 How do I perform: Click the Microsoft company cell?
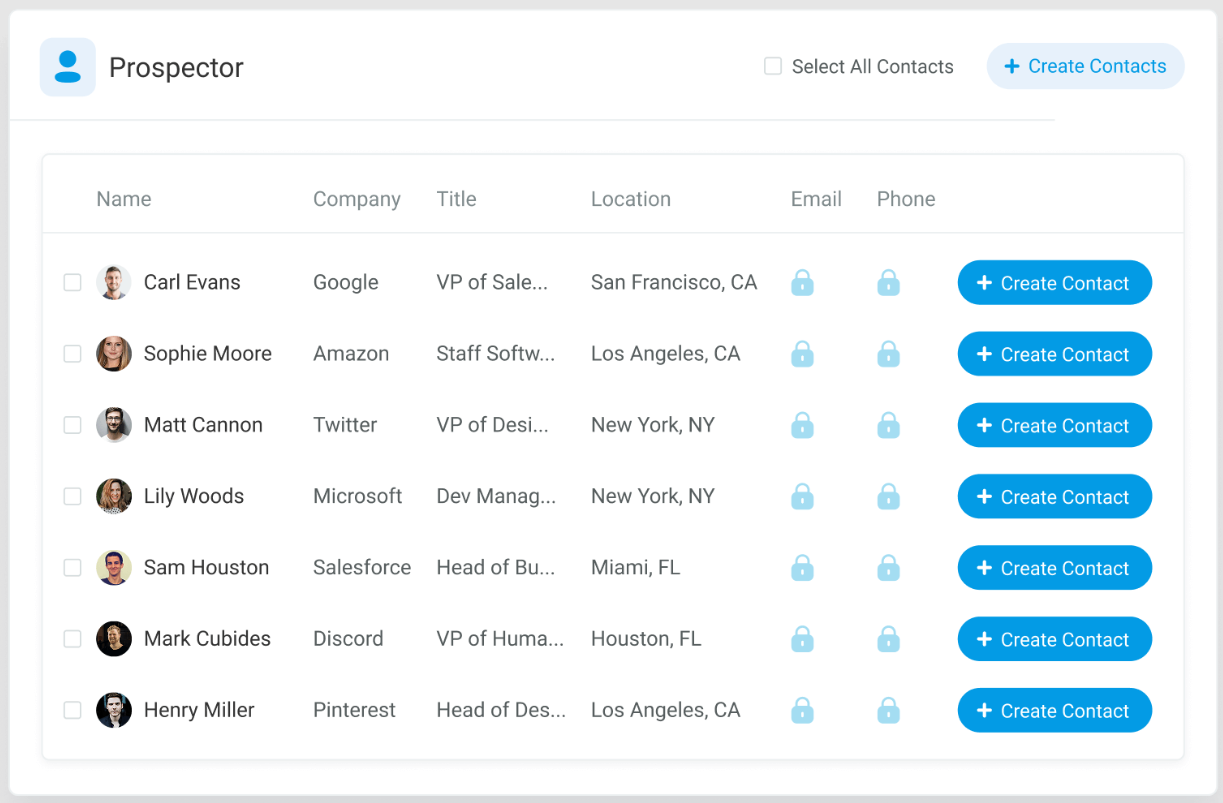[x=358, y=496]
